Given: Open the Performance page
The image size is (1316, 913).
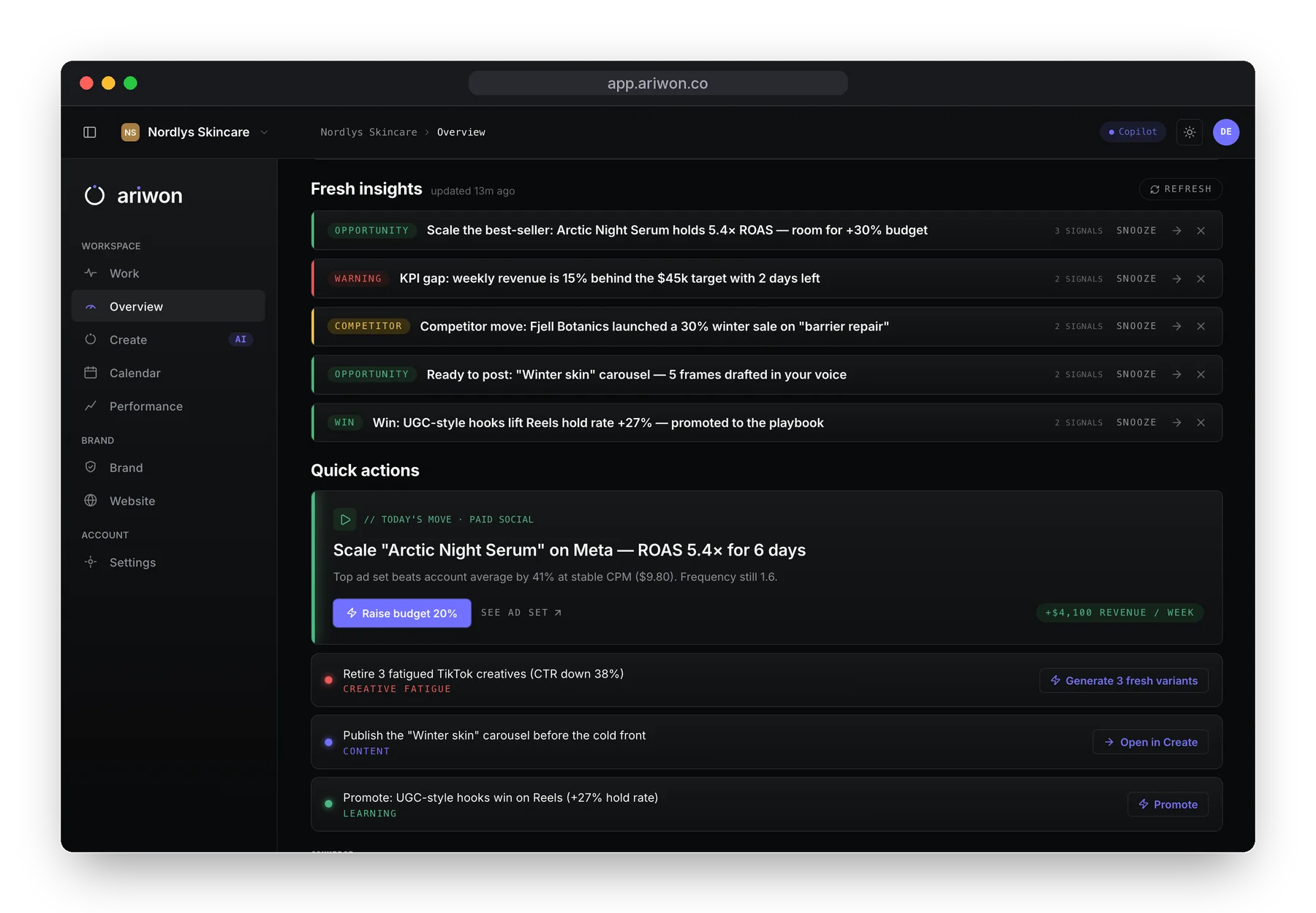Looking at the screenshot, I should coord(168,406).
